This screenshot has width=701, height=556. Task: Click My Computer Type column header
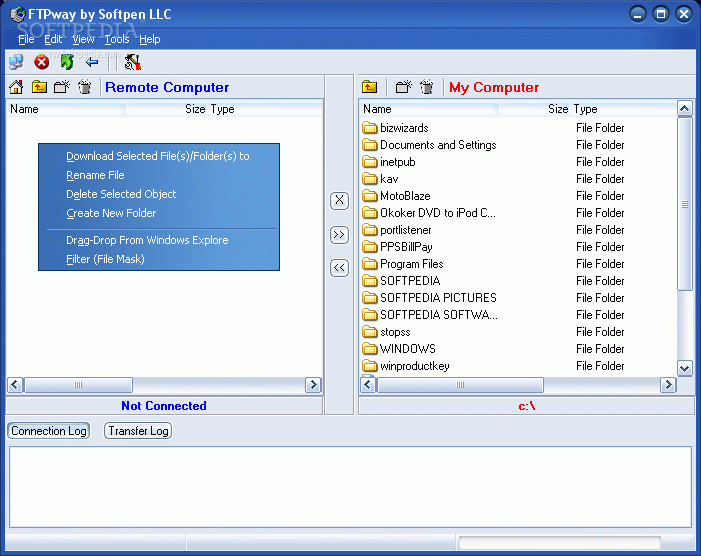coord(624,109)
